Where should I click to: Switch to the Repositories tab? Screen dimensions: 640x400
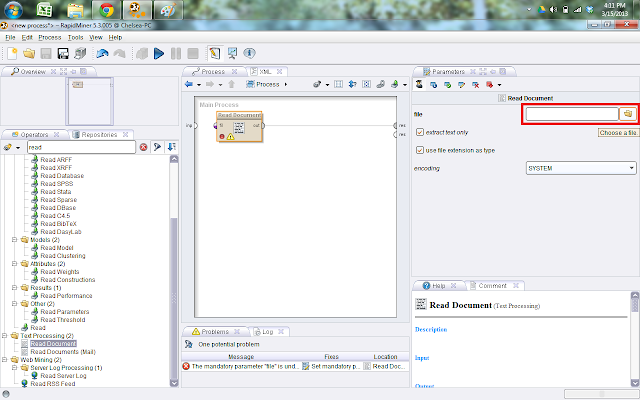coord(100,134)
